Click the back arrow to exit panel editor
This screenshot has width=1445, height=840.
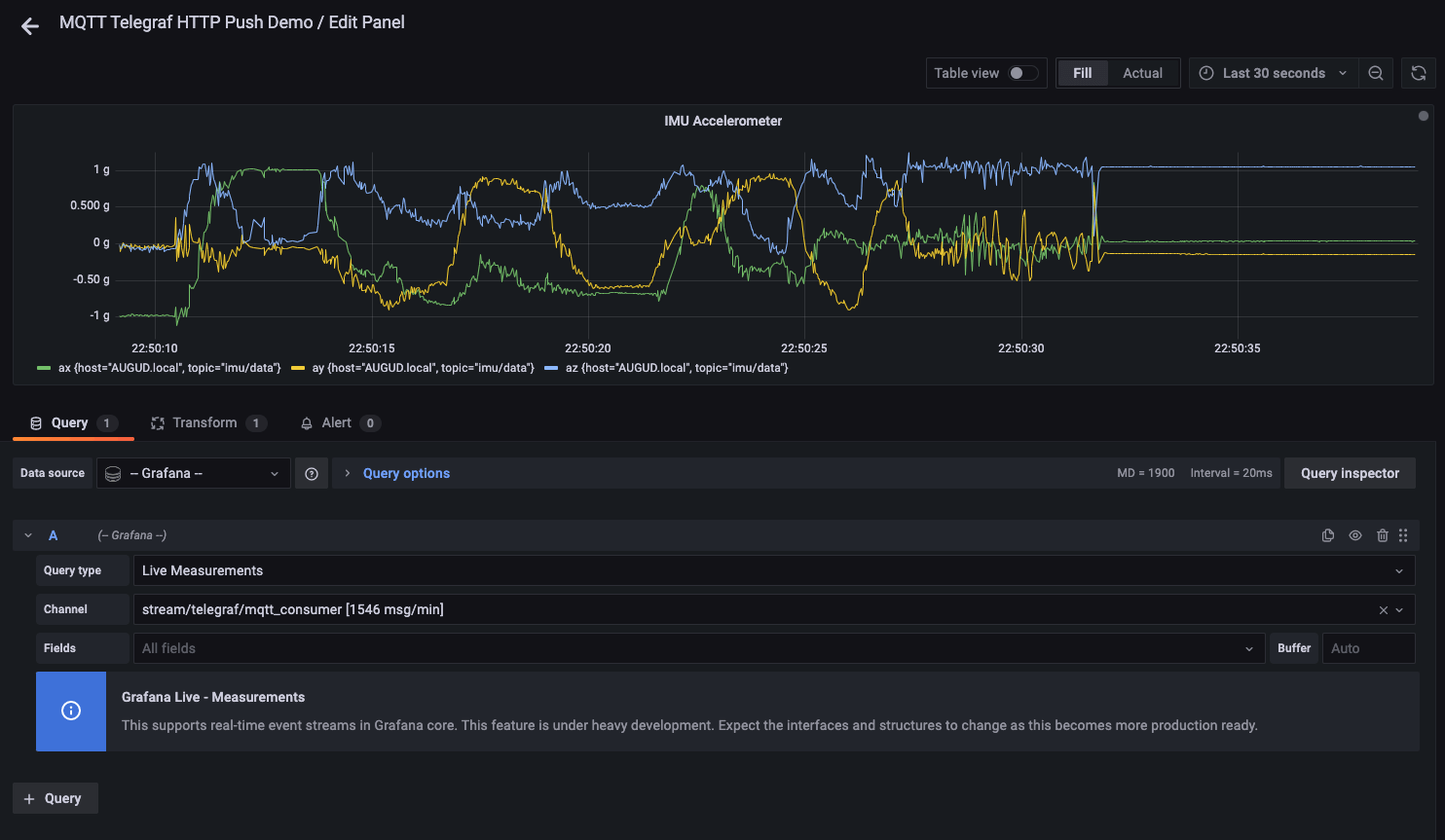coord(30,26)
